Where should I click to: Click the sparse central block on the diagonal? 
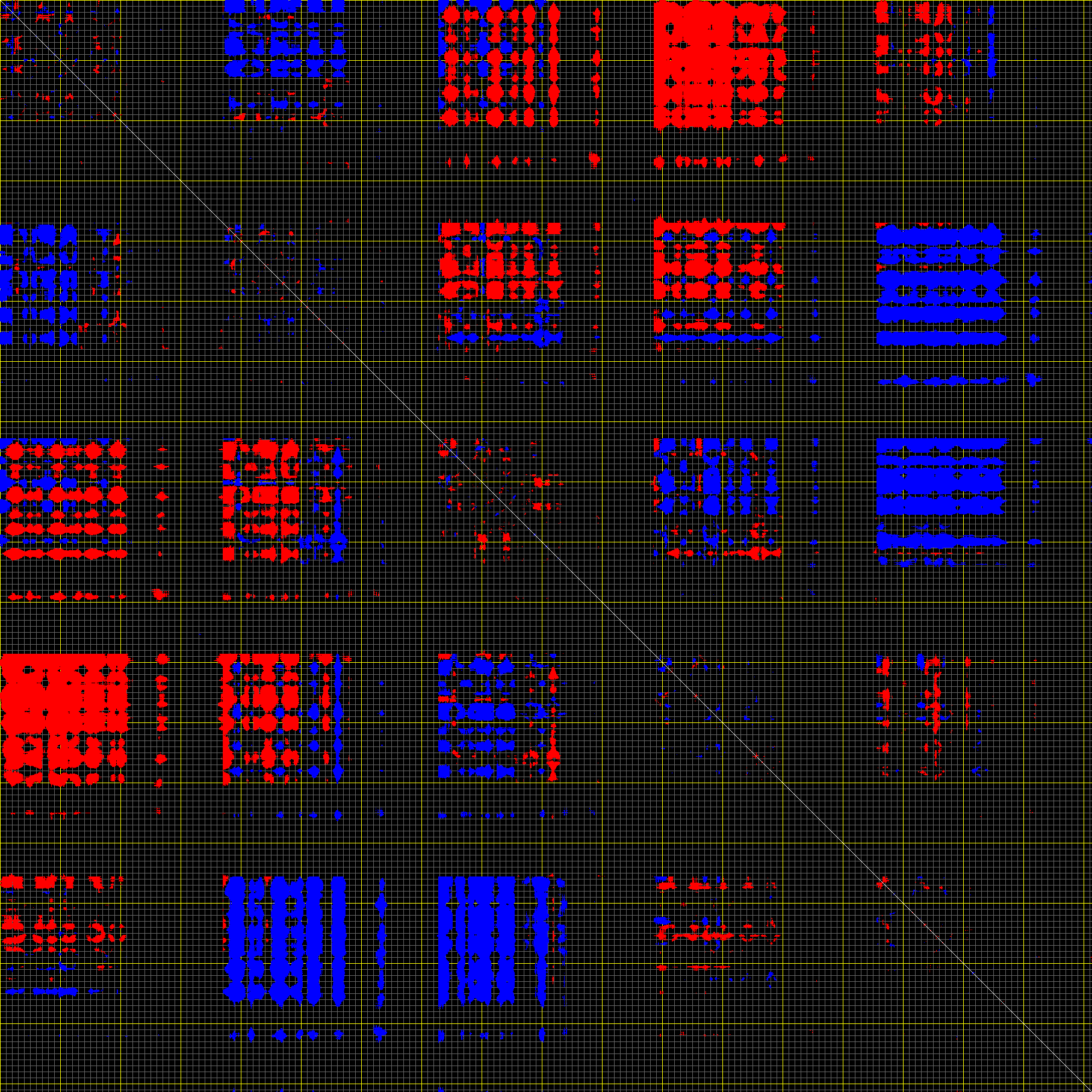coord(500,500)
